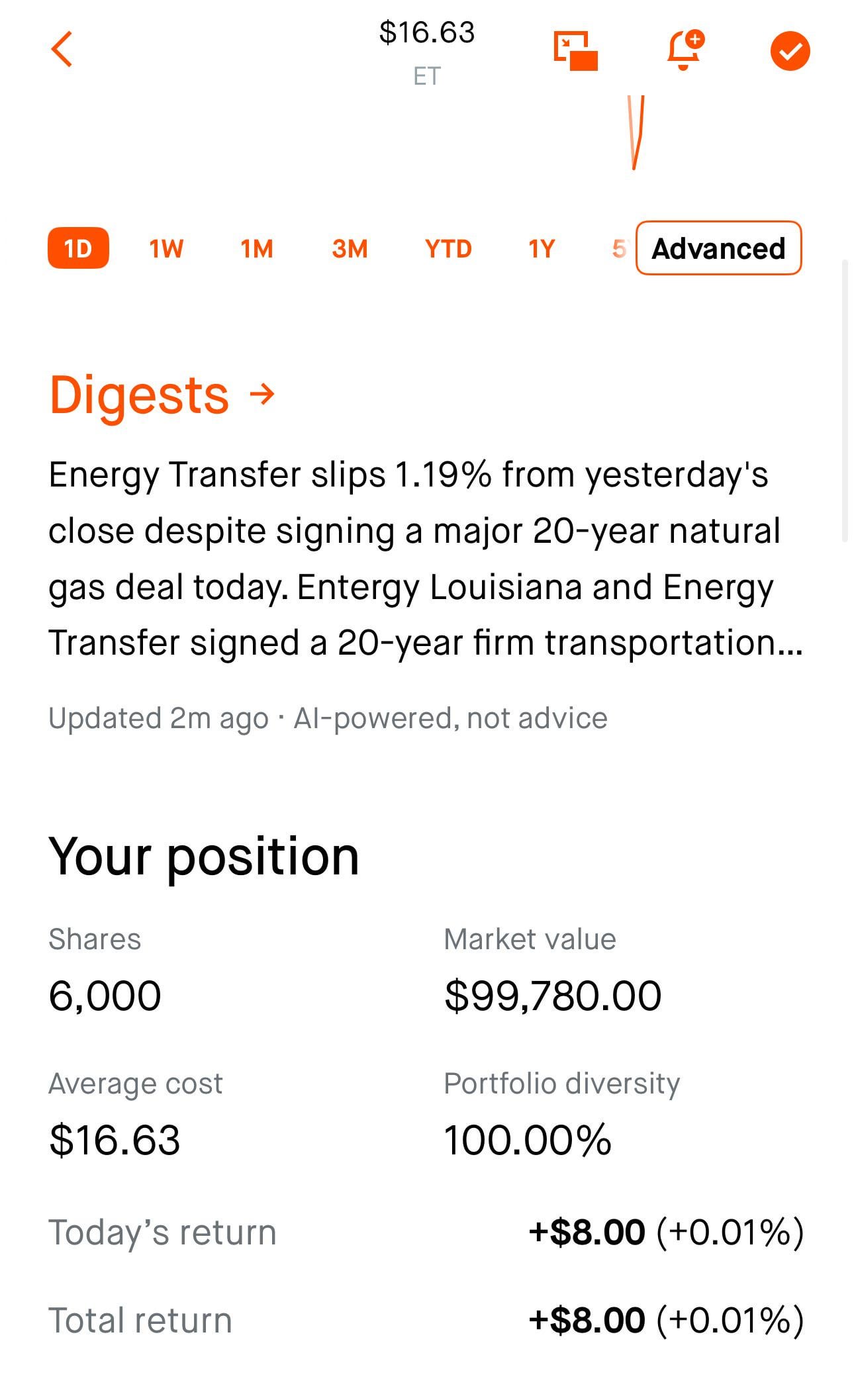Open the Digests heading link

click(x=139, y=395)
